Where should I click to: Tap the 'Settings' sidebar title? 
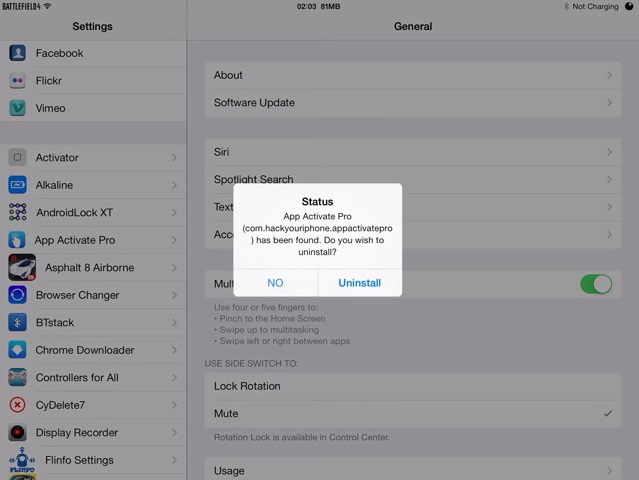(93, 26)
